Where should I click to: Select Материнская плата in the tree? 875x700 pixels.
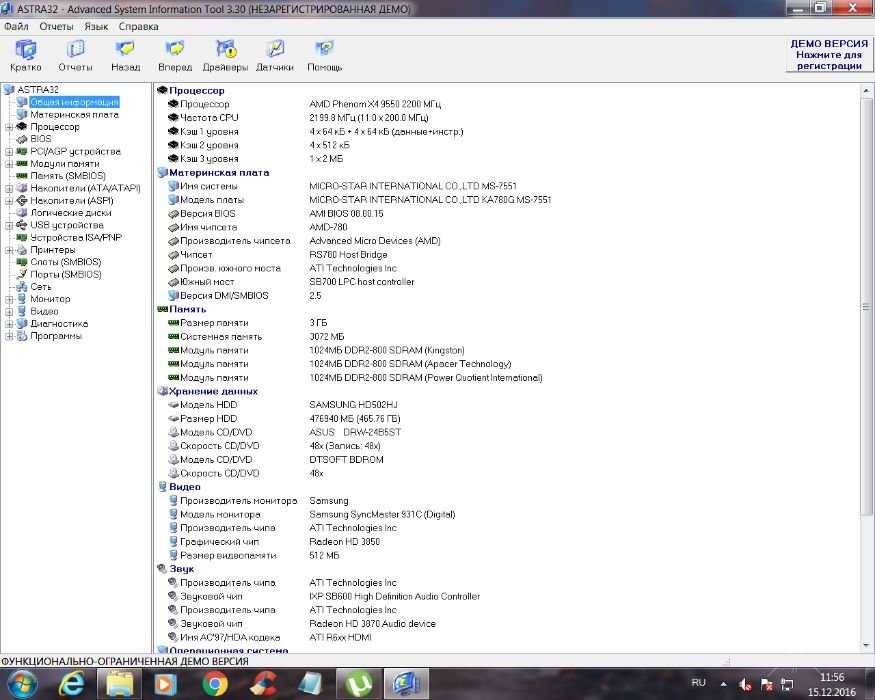click(74, 114)
